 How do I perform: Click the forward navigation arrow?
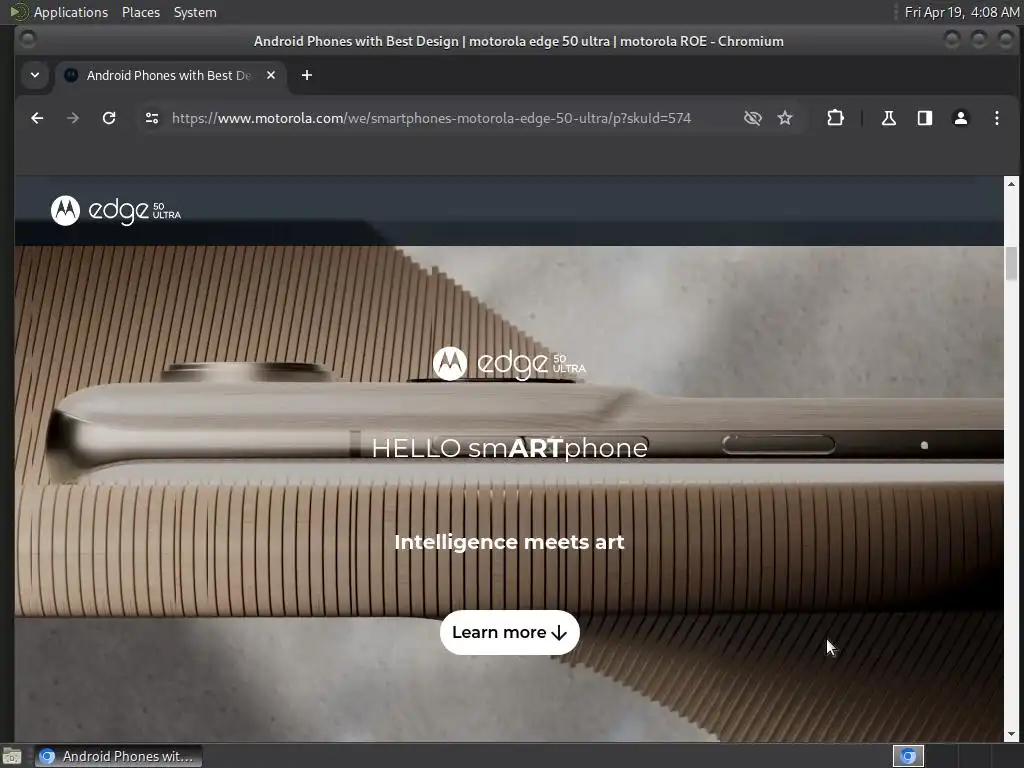pyautogui.click(x=73, y=118)
